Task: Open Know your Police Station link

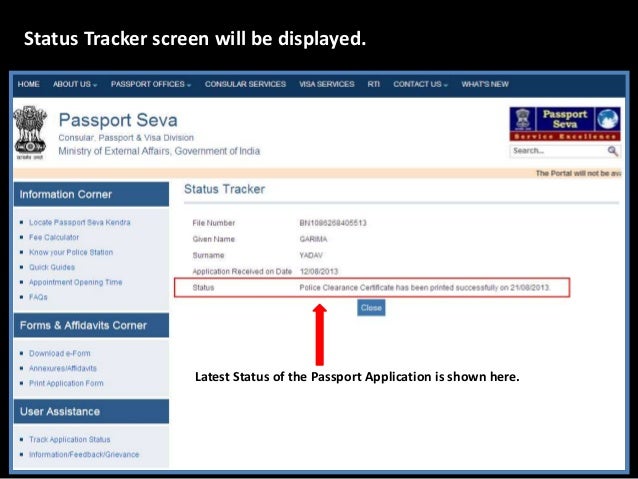Action: pyautogui.click(x=71, y=252)
